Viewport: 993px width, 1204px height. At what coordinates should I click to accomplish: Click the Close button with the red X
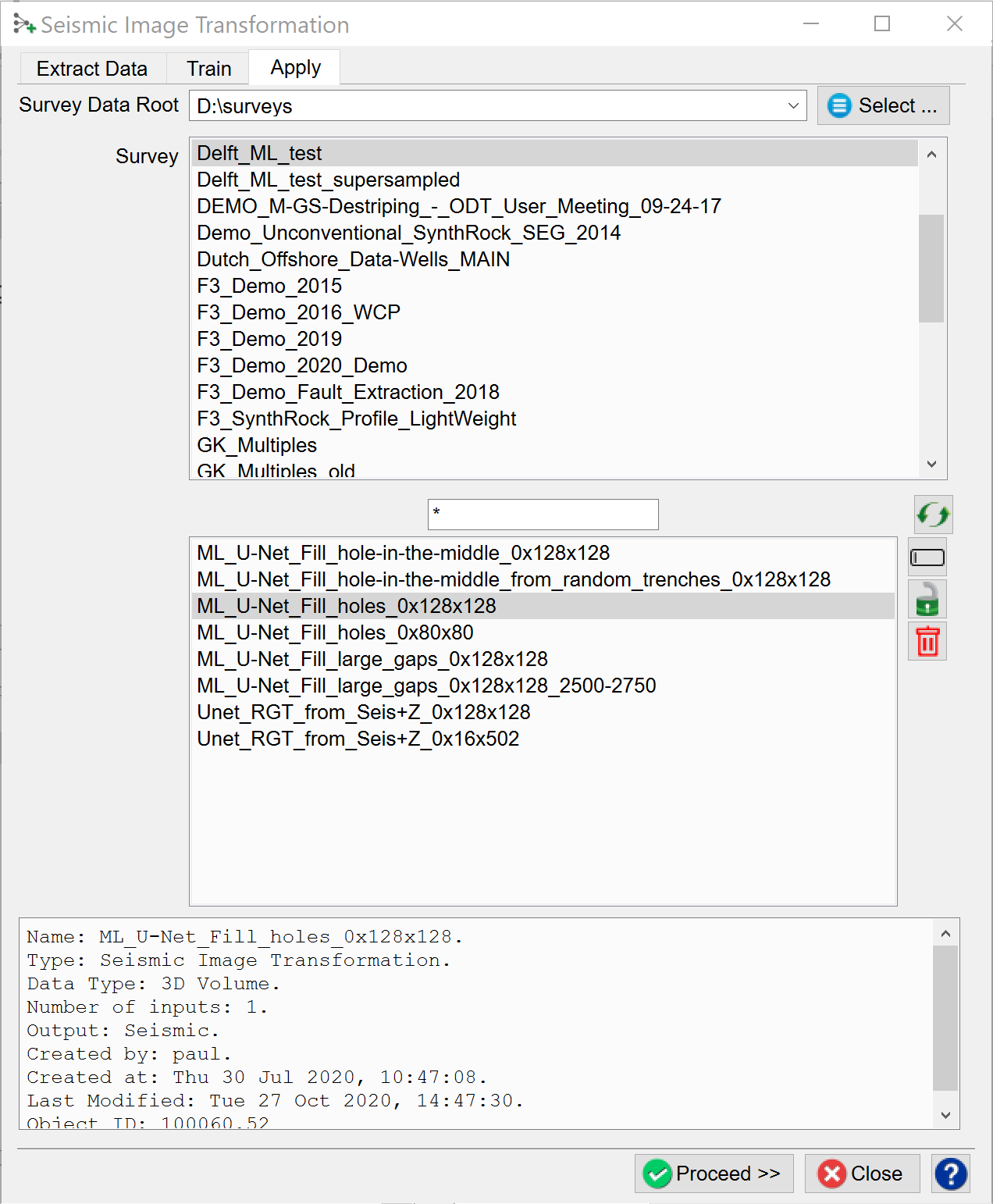click(862, 1174)
